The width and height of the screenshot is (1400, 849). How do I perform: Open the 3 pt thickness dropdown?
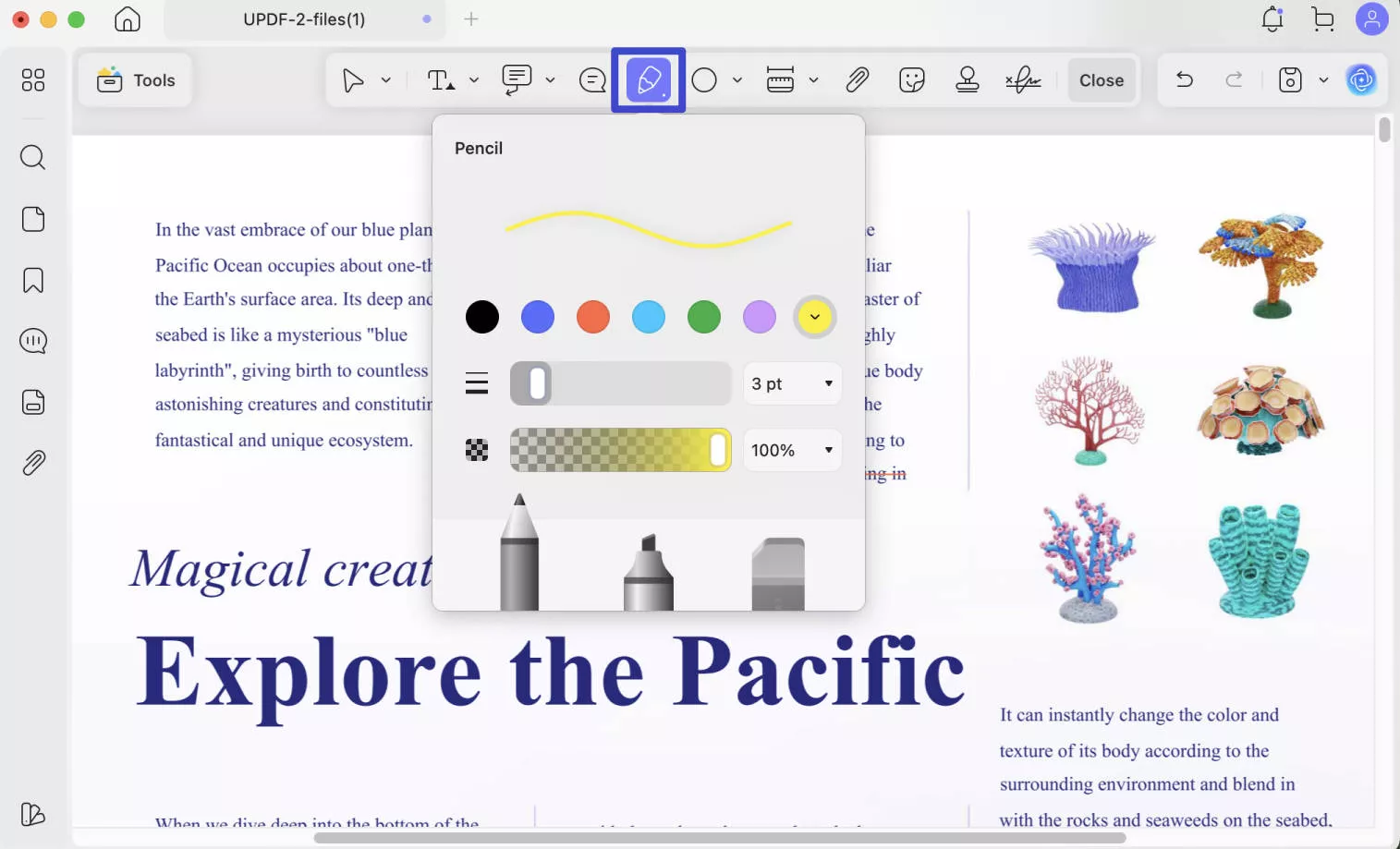[792, 383]
